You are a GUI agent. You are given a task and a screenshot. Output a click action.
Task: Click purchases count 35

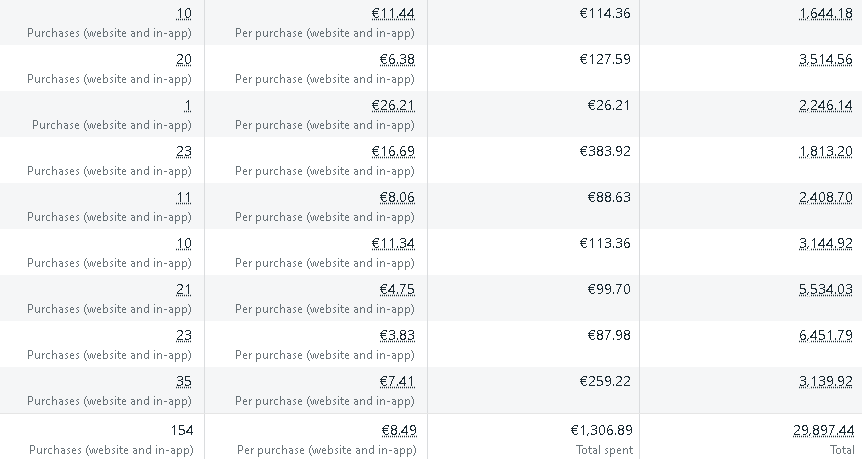[184, 381]
